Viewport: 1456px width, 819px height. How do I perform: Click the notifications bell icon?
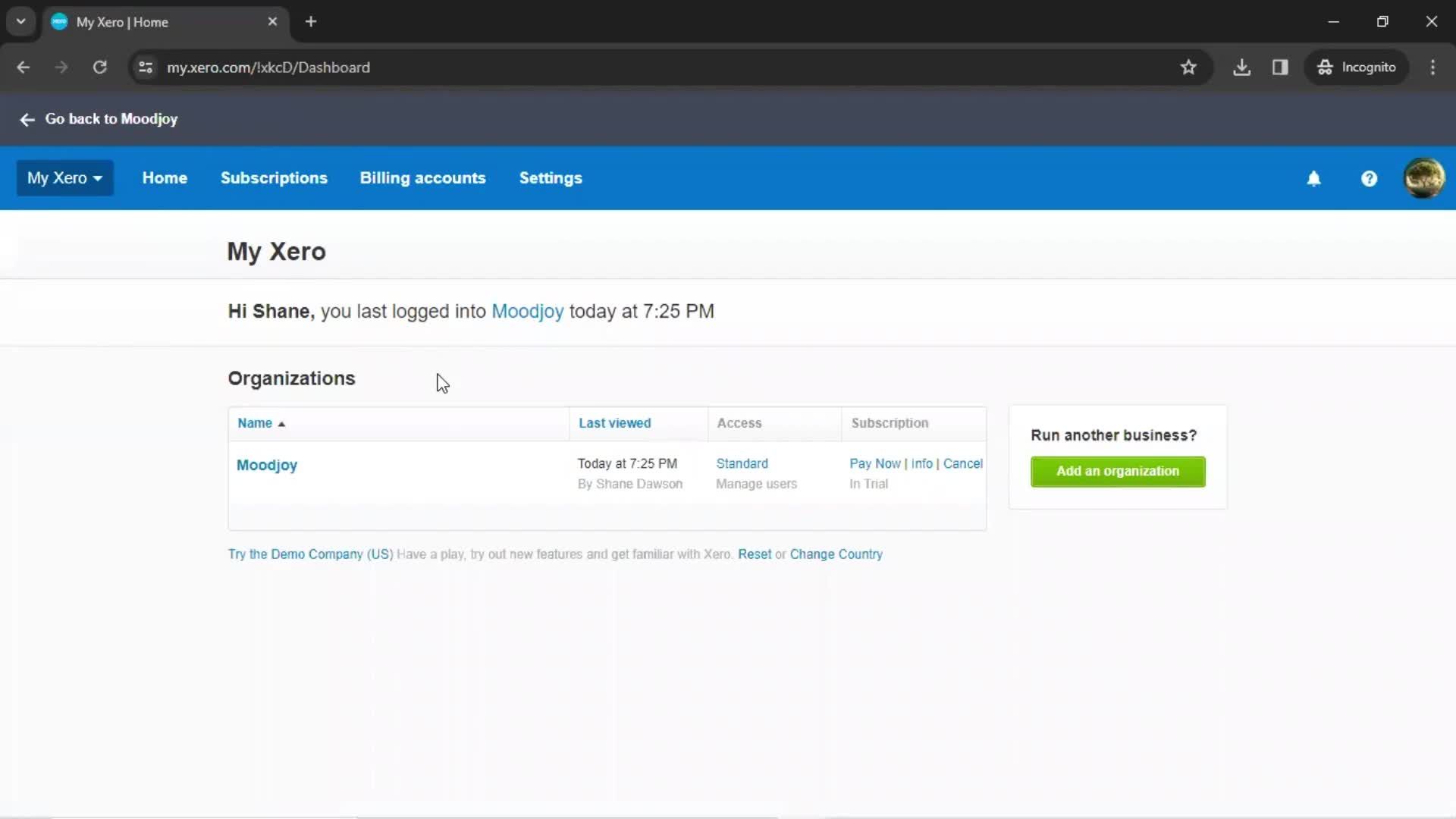[1313, 179]
